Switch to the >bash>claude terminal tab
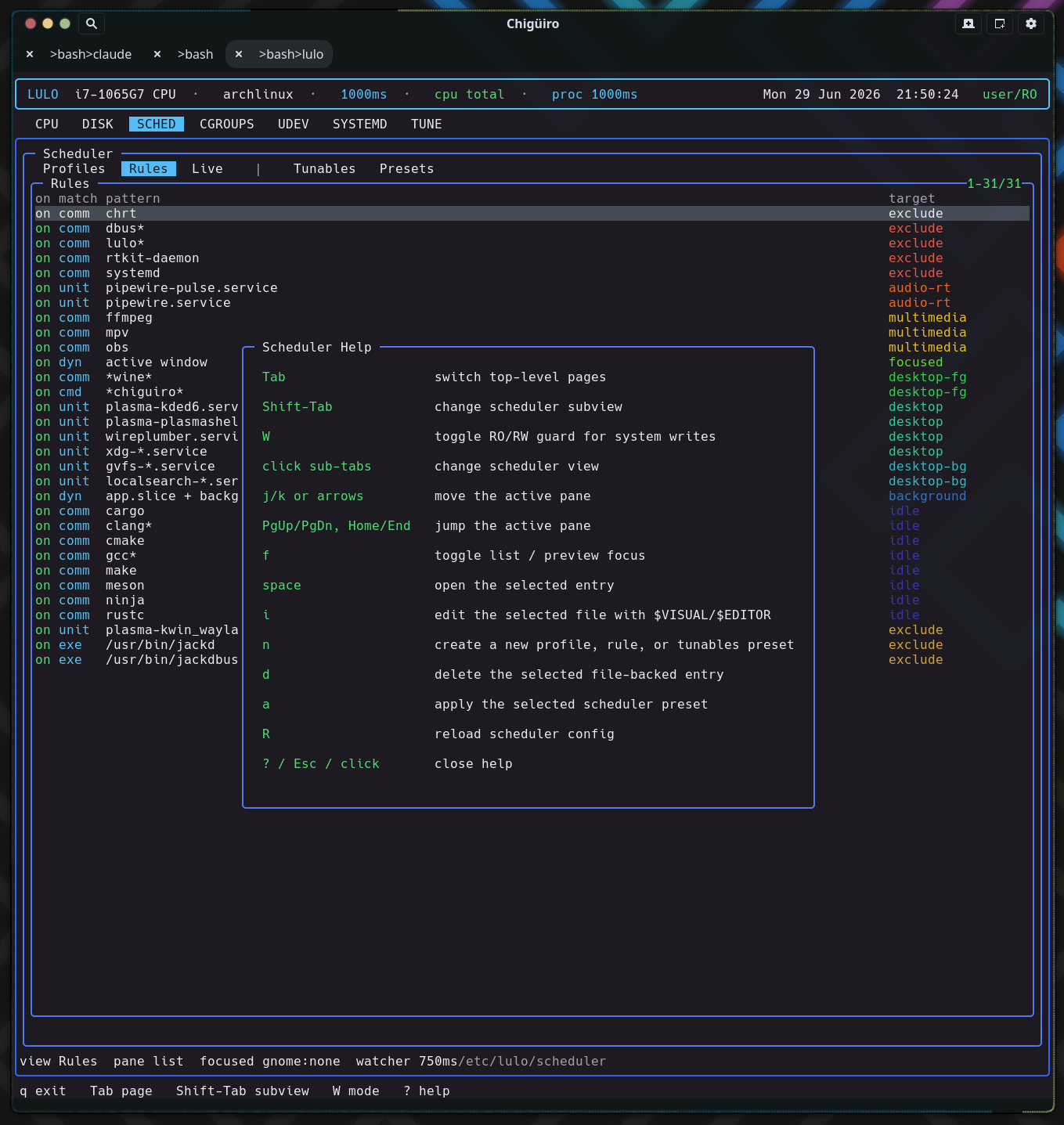The height and width of the screenshot is (1125, 1064). tap(91, 54)
